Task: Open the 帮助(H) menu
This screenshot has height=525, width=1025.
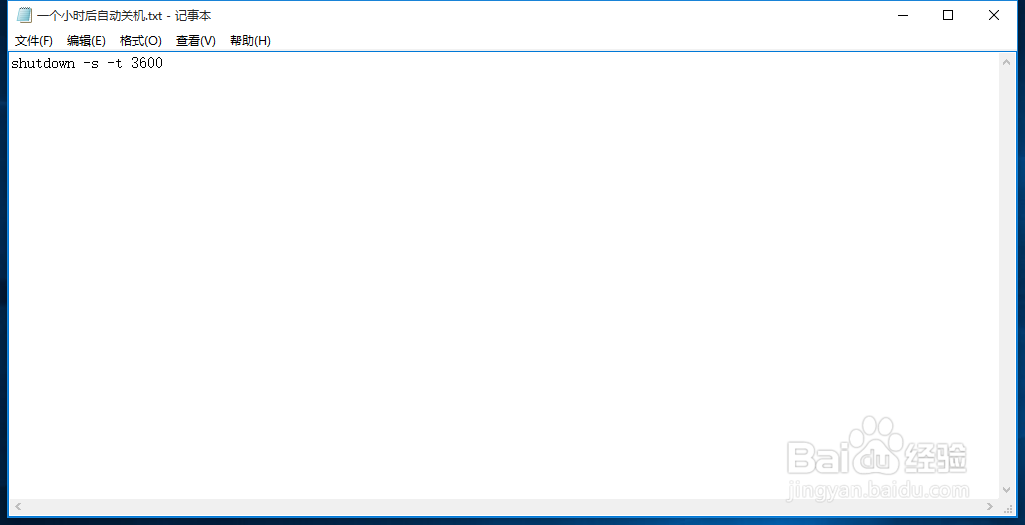Action: 250,41
